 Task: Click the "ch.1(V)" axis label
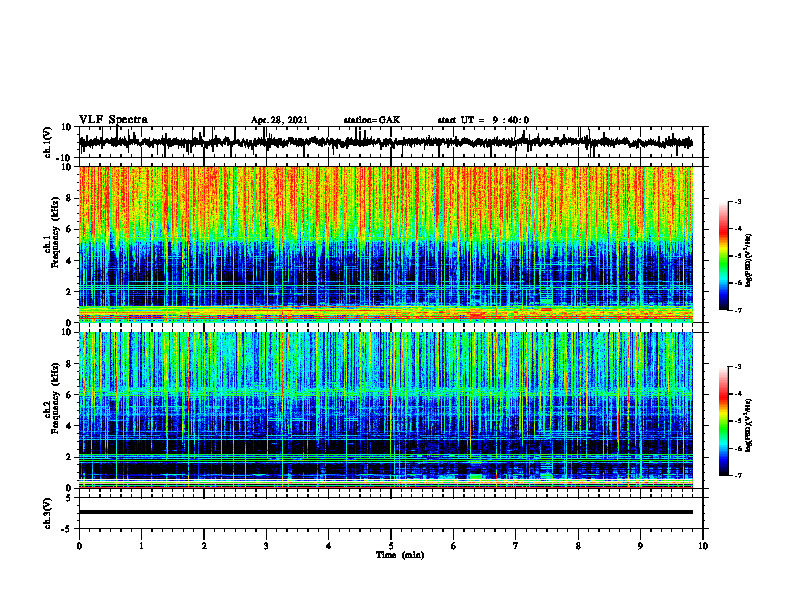(x=47, y=142)
